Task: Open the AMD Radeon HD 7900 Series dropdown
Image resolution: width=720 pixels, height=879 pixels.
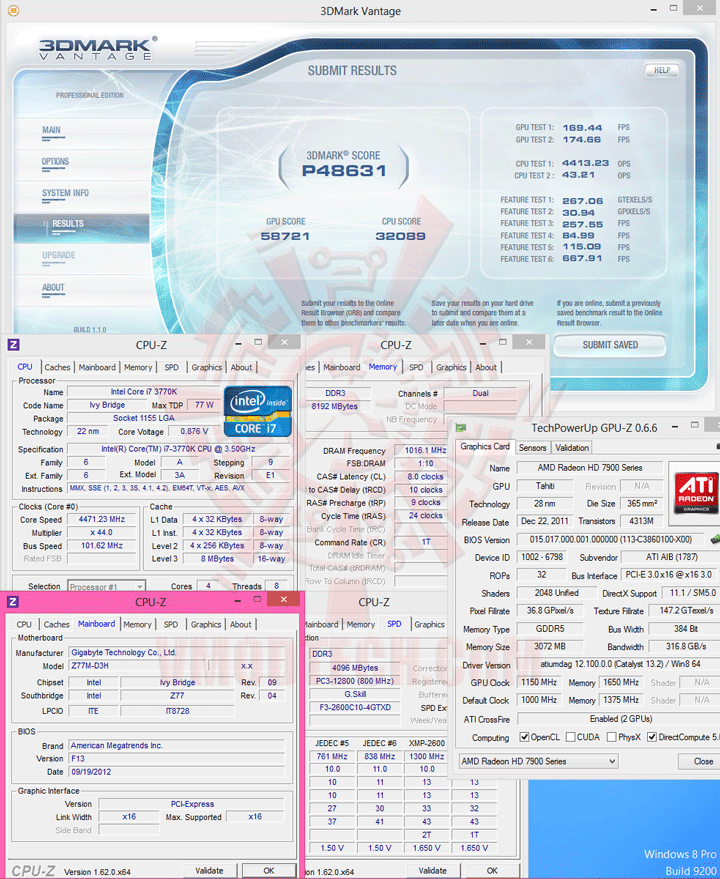Action: point(538,761)
